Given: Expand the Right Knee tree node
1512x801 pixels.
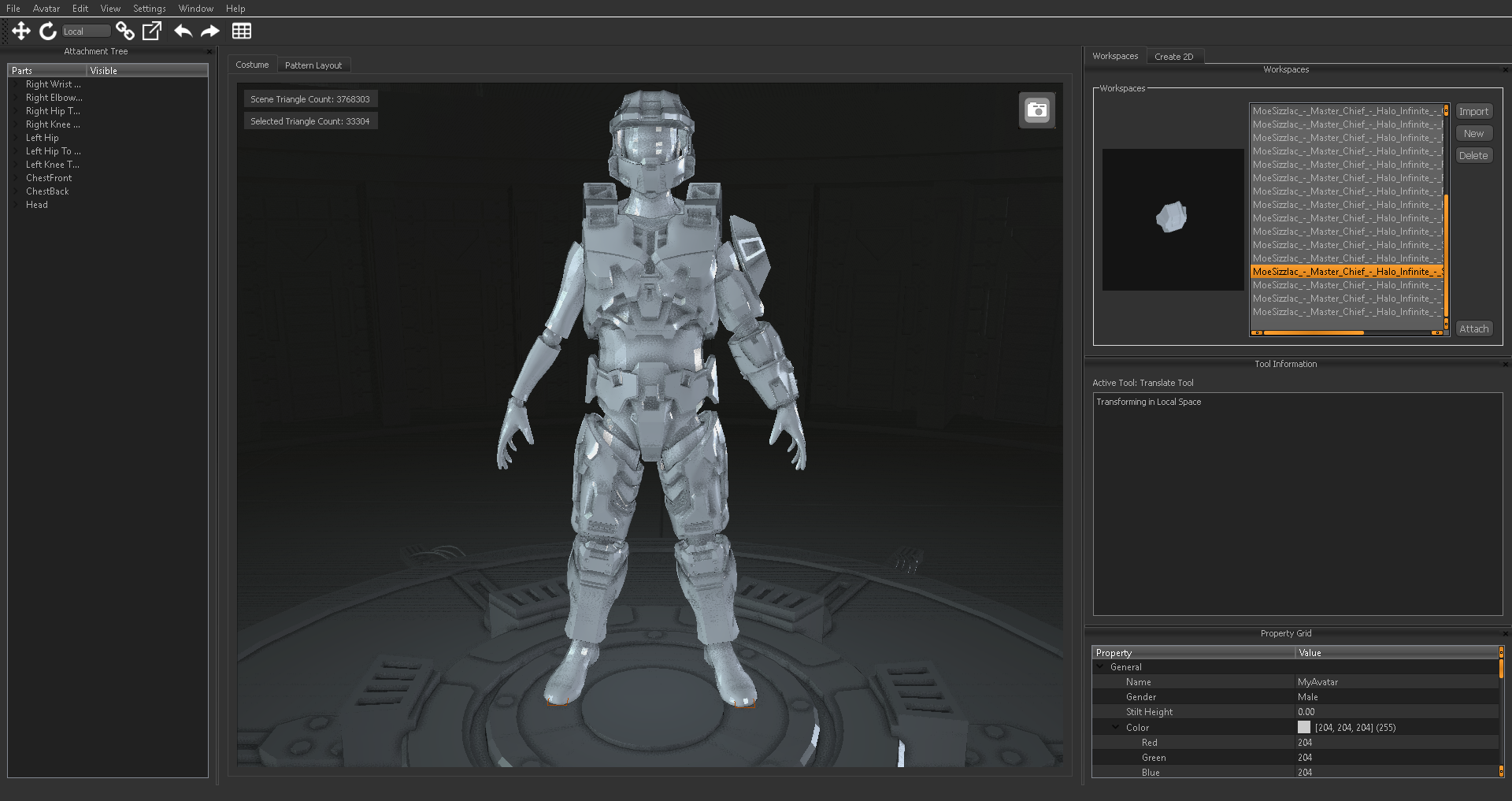Looking at the screenshot, I should tap(17, 124).
